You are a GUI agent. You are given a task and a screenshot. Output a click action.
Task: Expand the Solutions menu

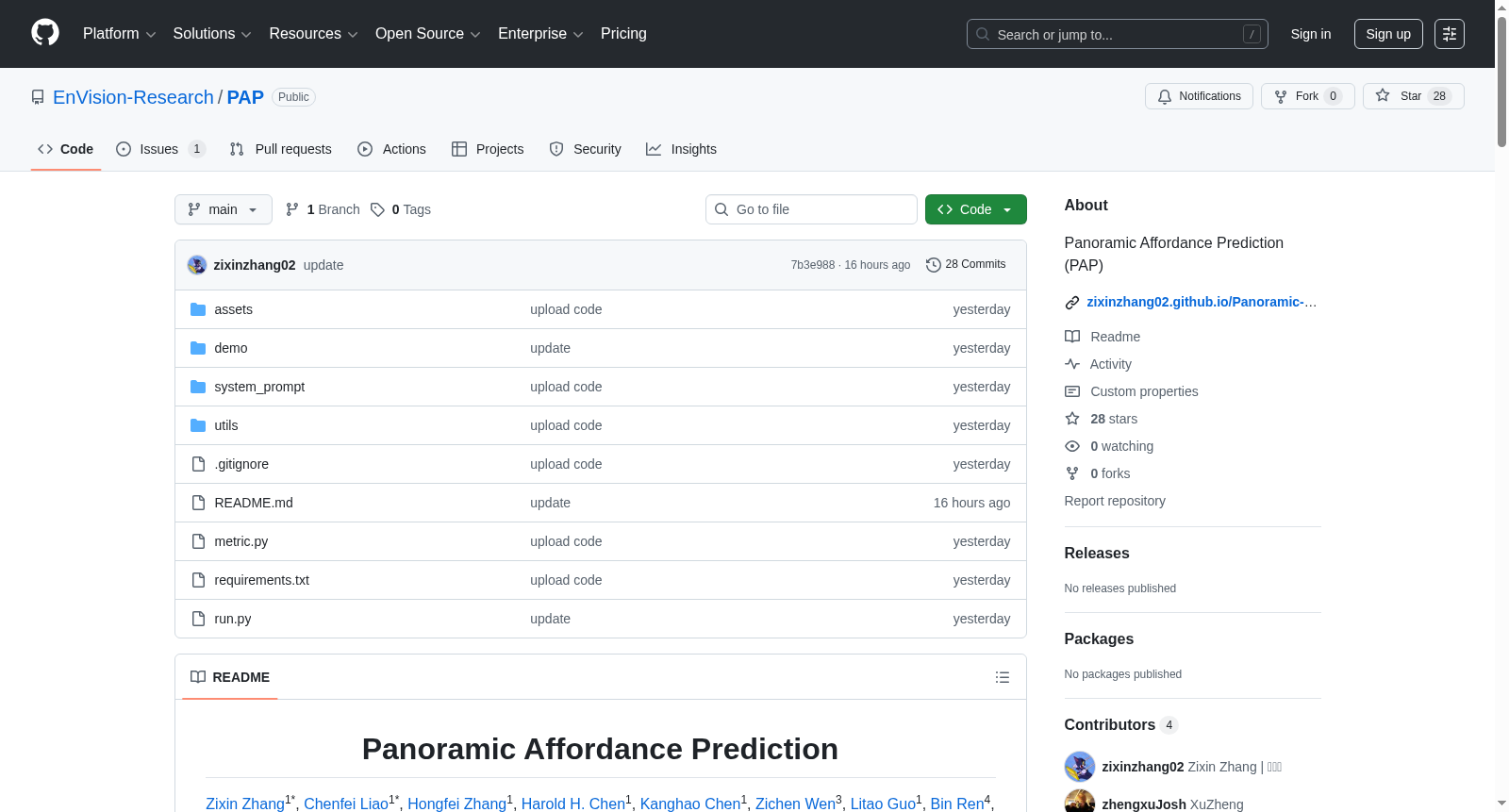(x=212, y=34)
